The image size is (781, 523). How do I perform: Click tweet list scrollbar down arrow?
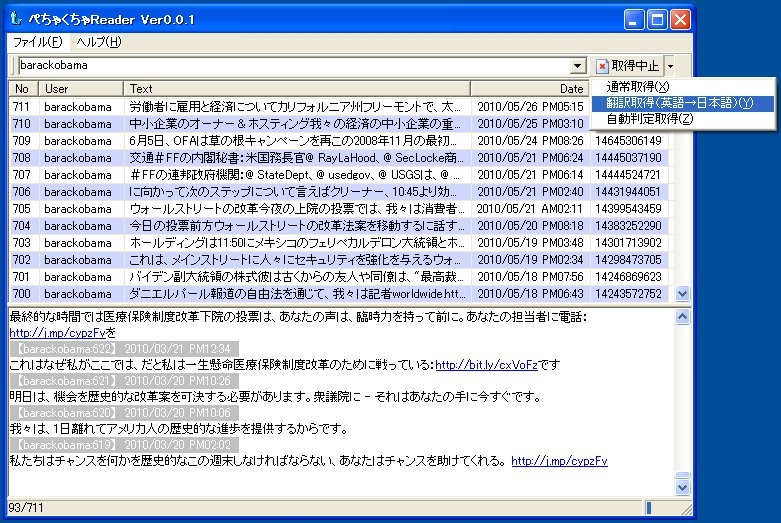point(682,294)
